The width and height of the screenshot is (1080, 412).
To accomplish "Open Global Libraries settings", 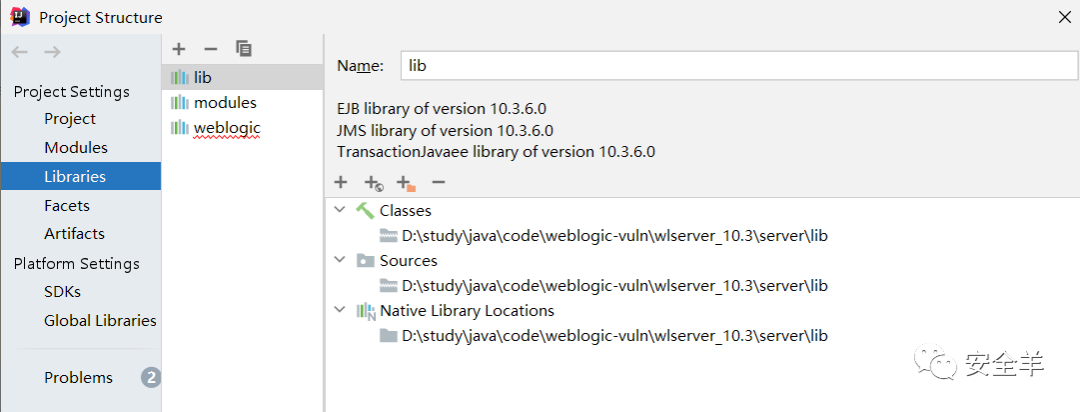I will [x=100, y=320].
